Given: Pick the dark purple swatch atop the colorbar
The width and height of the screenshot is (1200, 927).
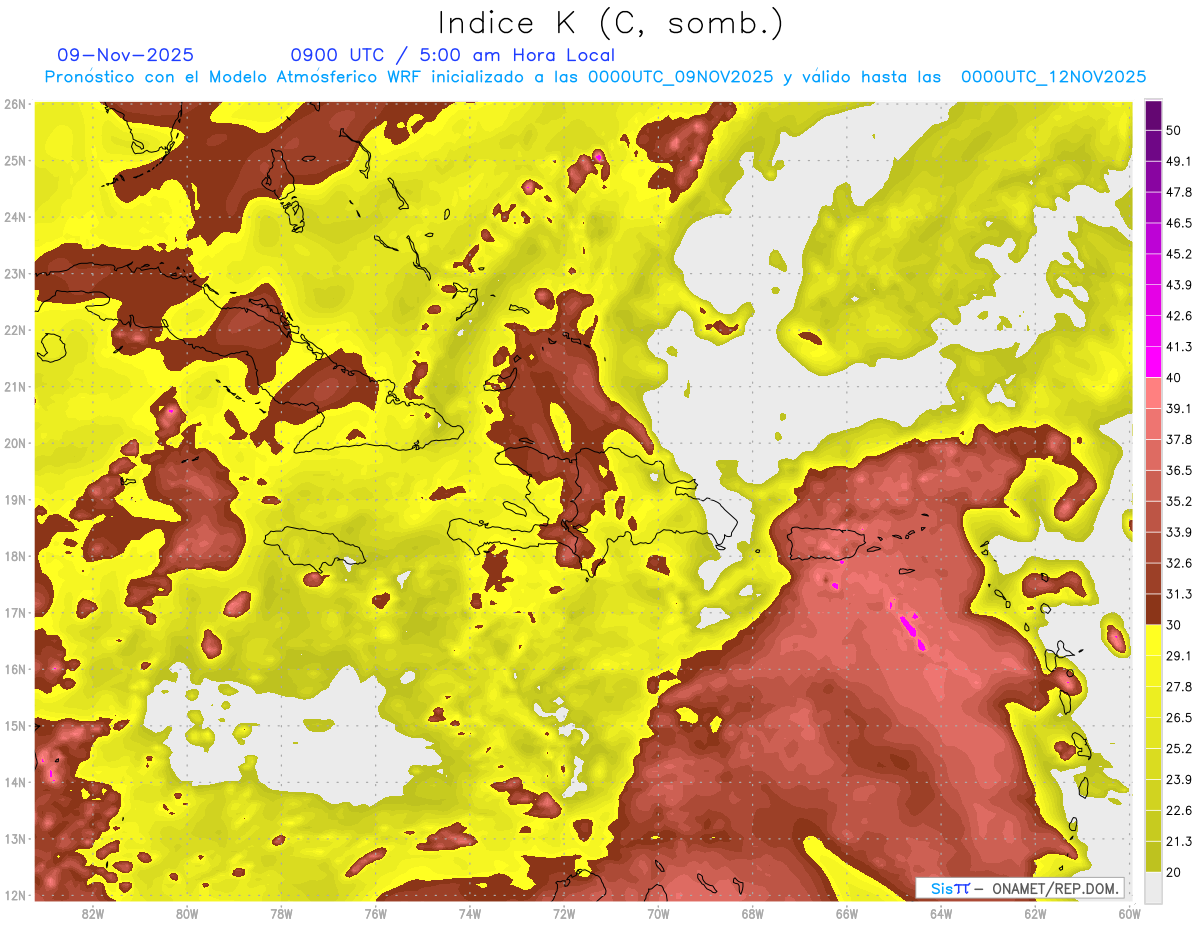Looking at the screenshot, I should (x=1153, y=115).
